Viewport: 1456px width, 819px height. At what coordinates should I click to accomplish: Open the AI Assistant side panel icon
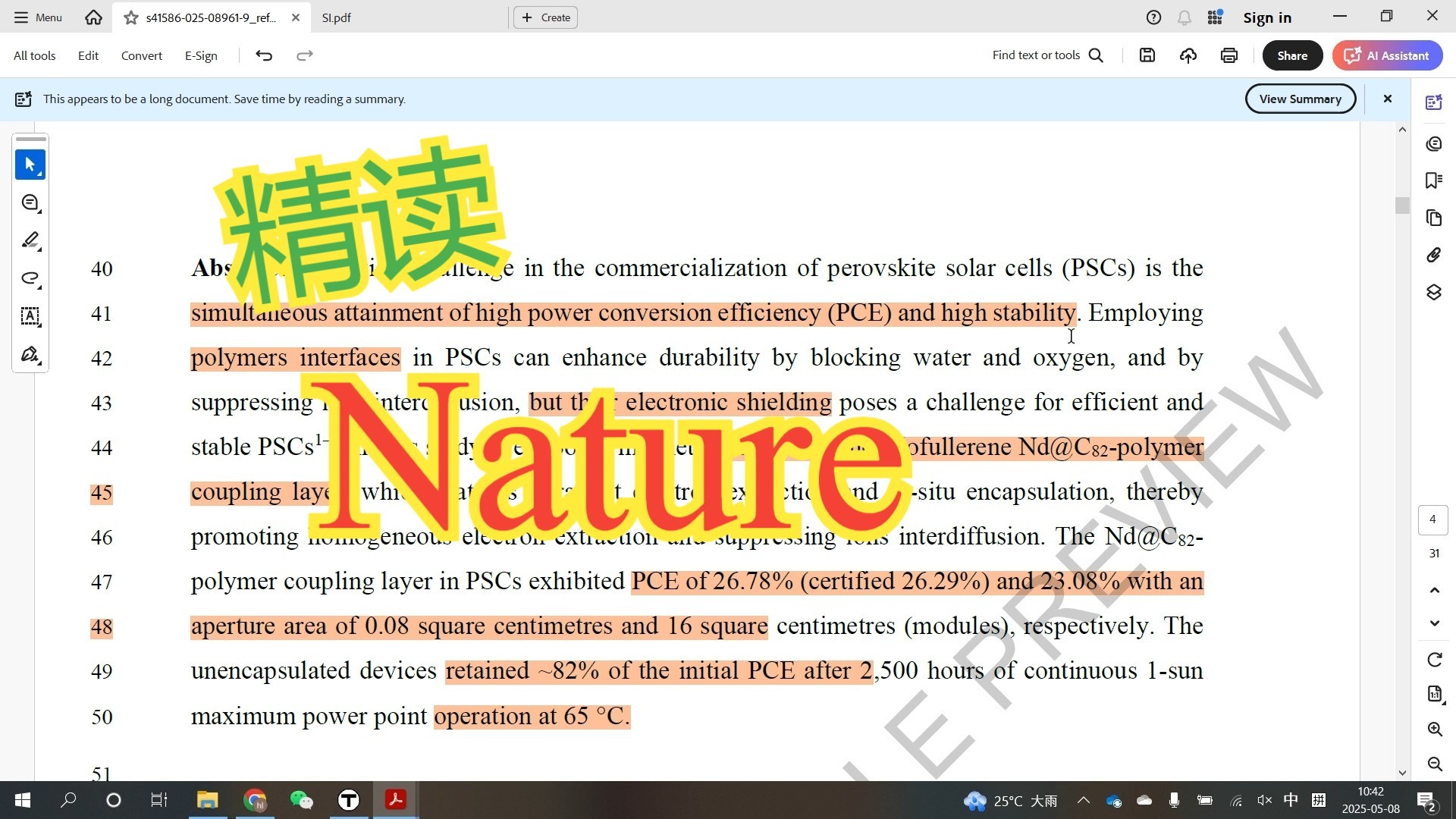(1433, 102)
